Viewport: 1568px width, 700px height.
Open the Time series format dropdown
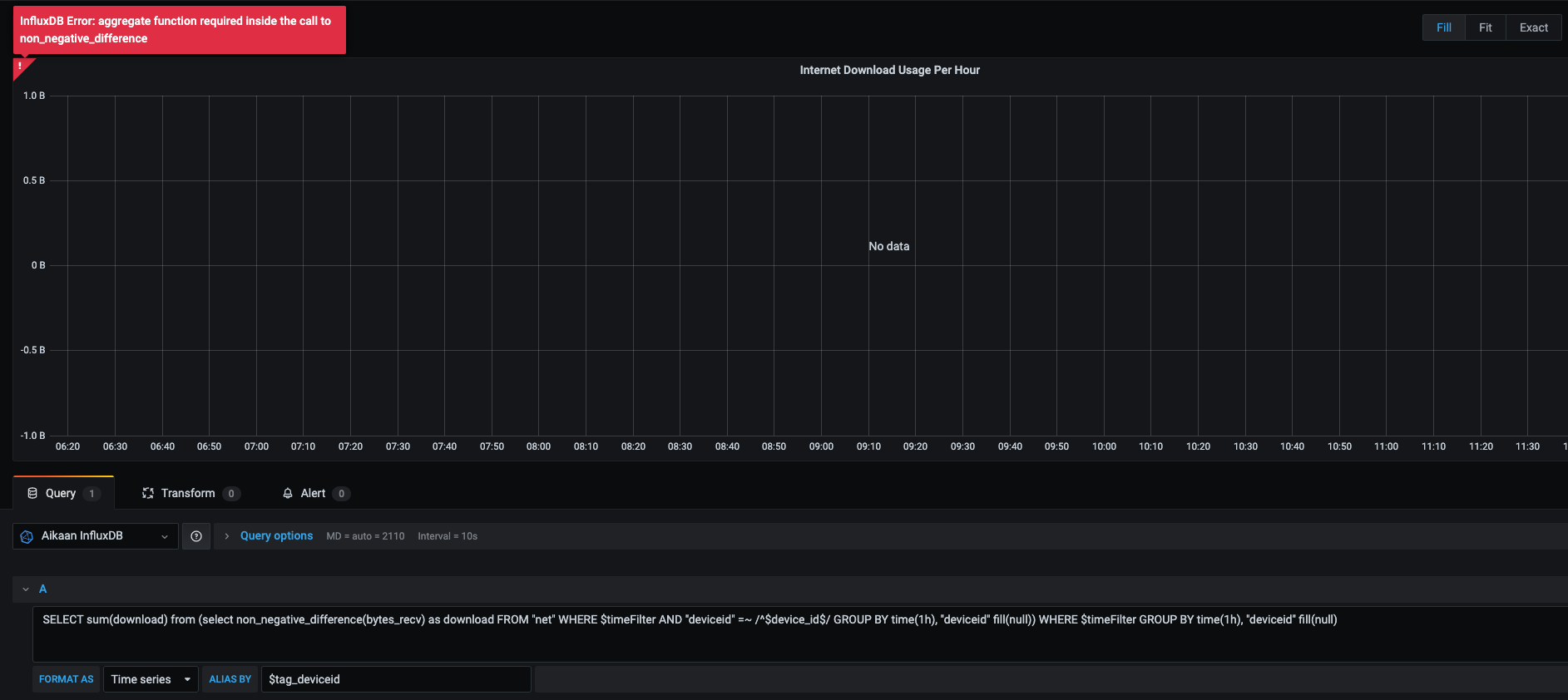point(151,679)
